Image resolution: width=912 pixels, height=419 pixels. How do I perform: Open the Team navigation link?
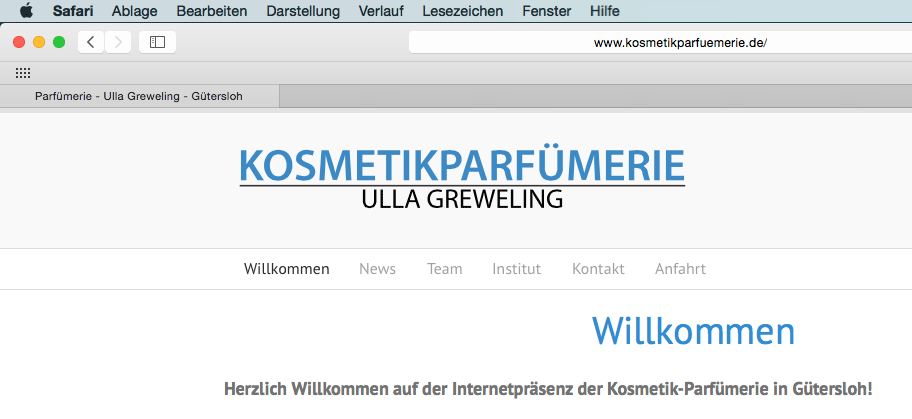[x=444, y=269]
